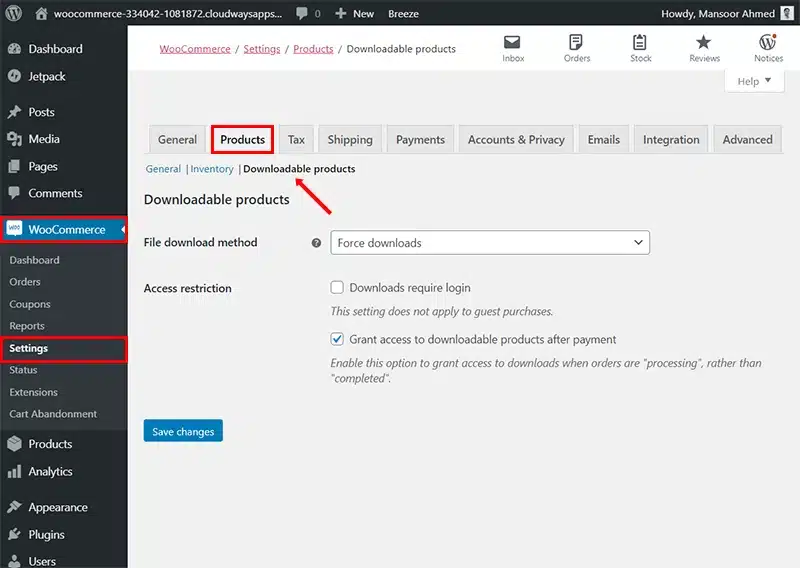The image size is (800, 568).
Task: Open the General products sub-section link
Action: [x=163, y=169]
